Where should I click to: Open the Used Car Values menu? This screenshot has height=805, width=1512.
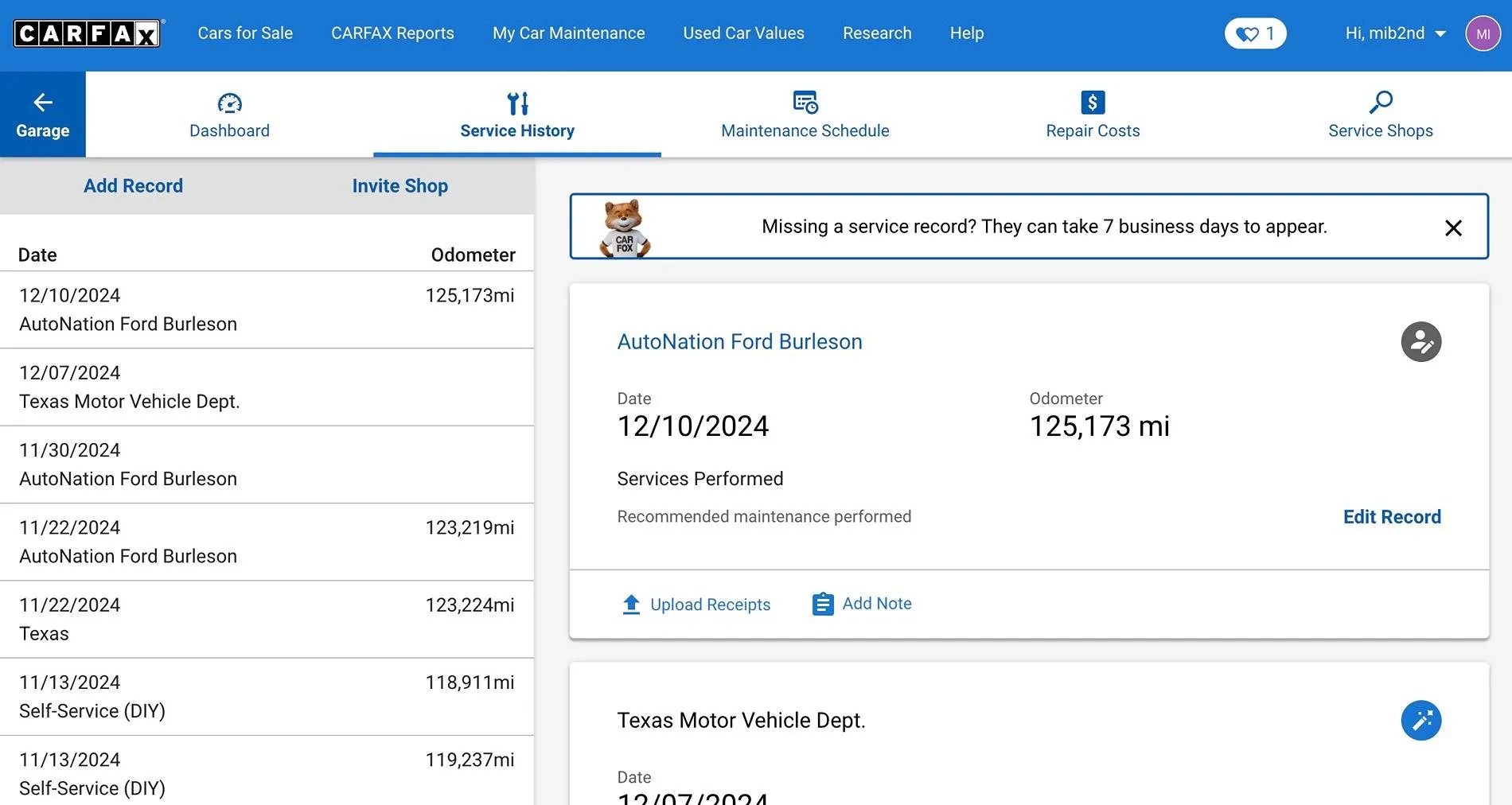pos(742,33)
